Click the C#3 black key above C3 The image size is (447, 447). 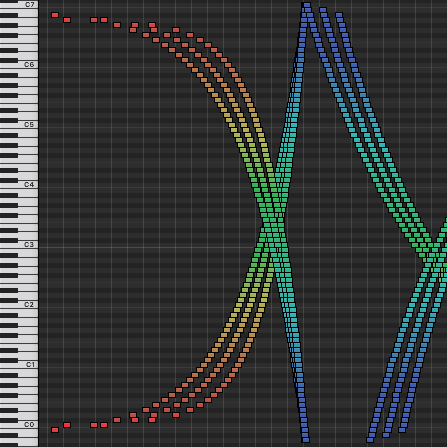[9, 240]
